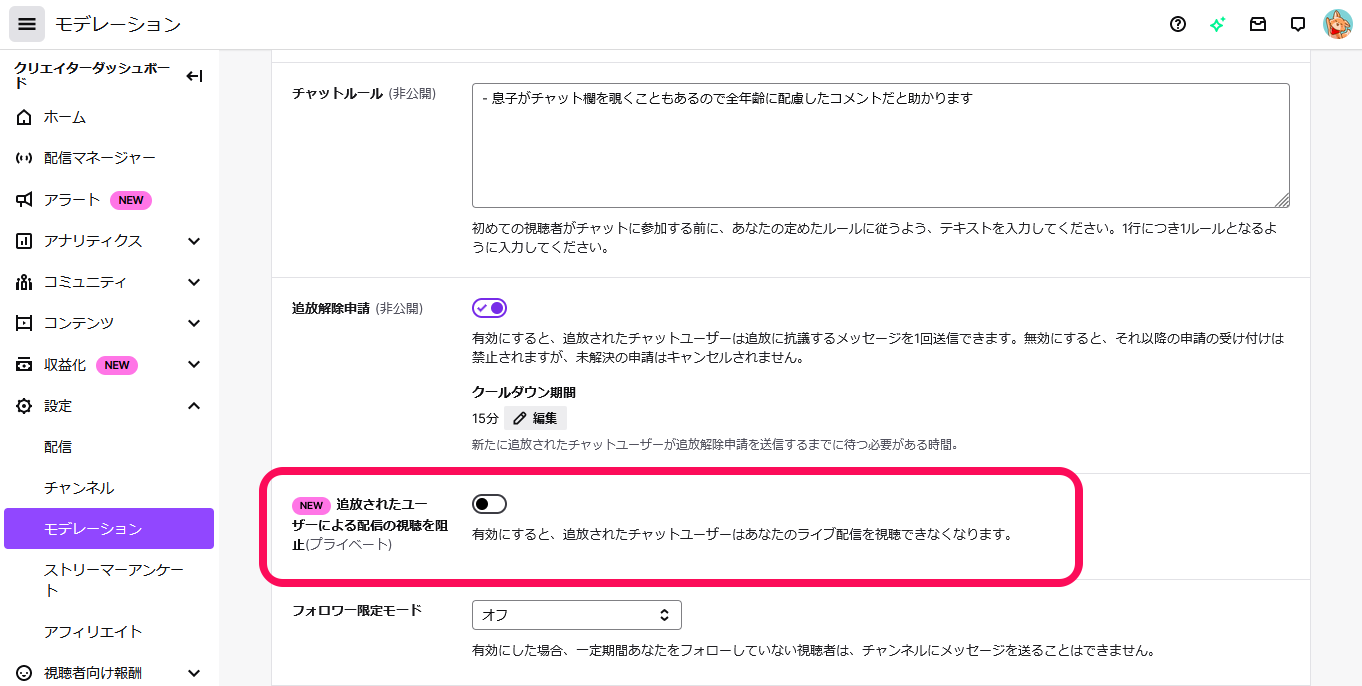Open アラート in the sidebar
Image resolution: width=1362 pixels, height=686 pixels.
pos(72,200)
